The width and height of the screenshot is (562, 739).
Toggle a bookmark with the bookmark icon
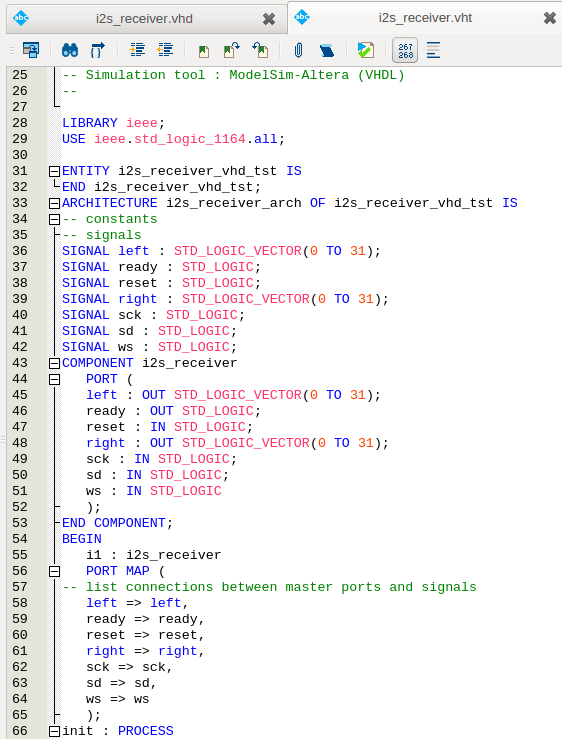tap(204, 51)
